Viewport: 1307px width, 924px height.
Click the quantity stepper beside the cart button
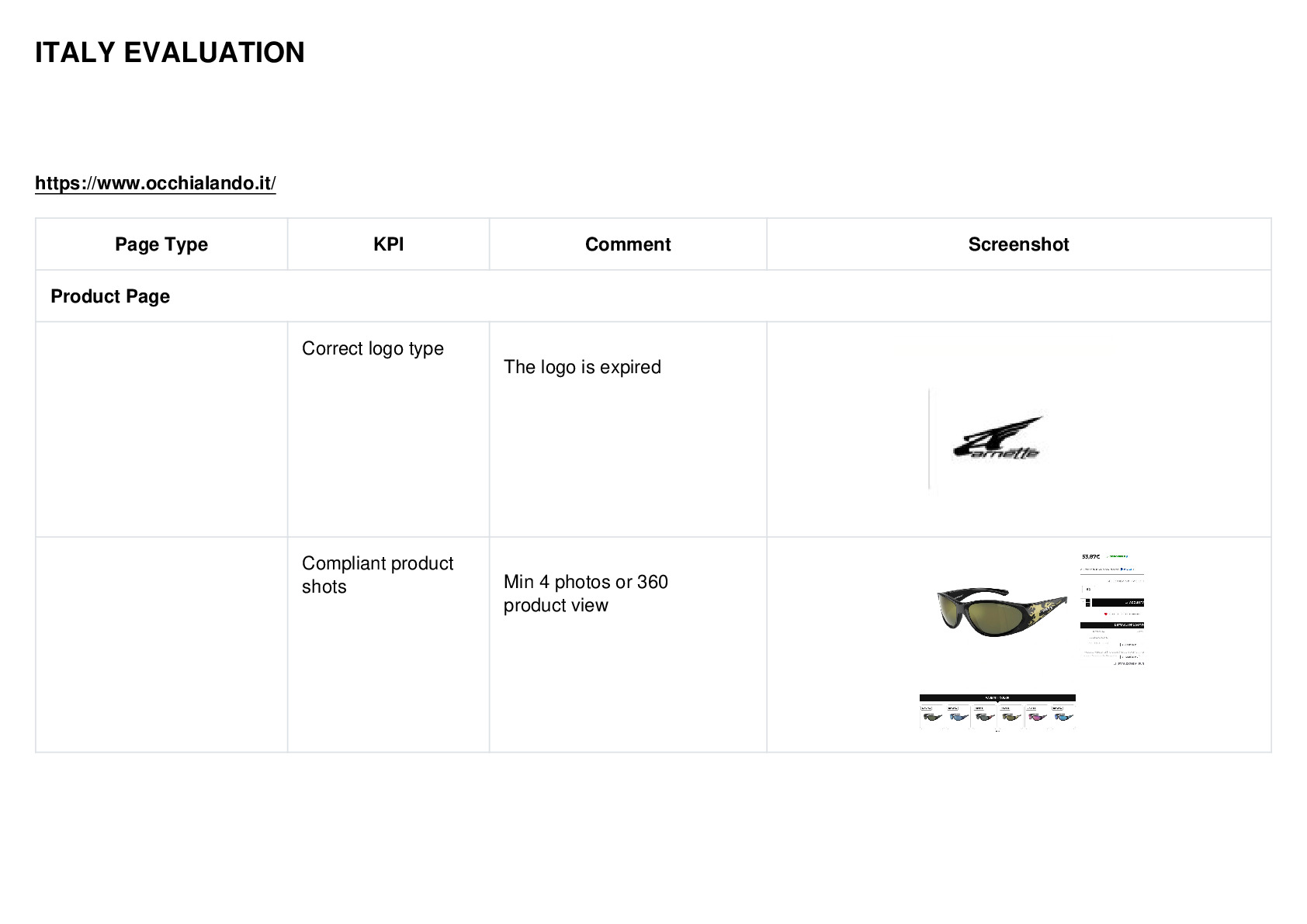tap(1087, 602)
